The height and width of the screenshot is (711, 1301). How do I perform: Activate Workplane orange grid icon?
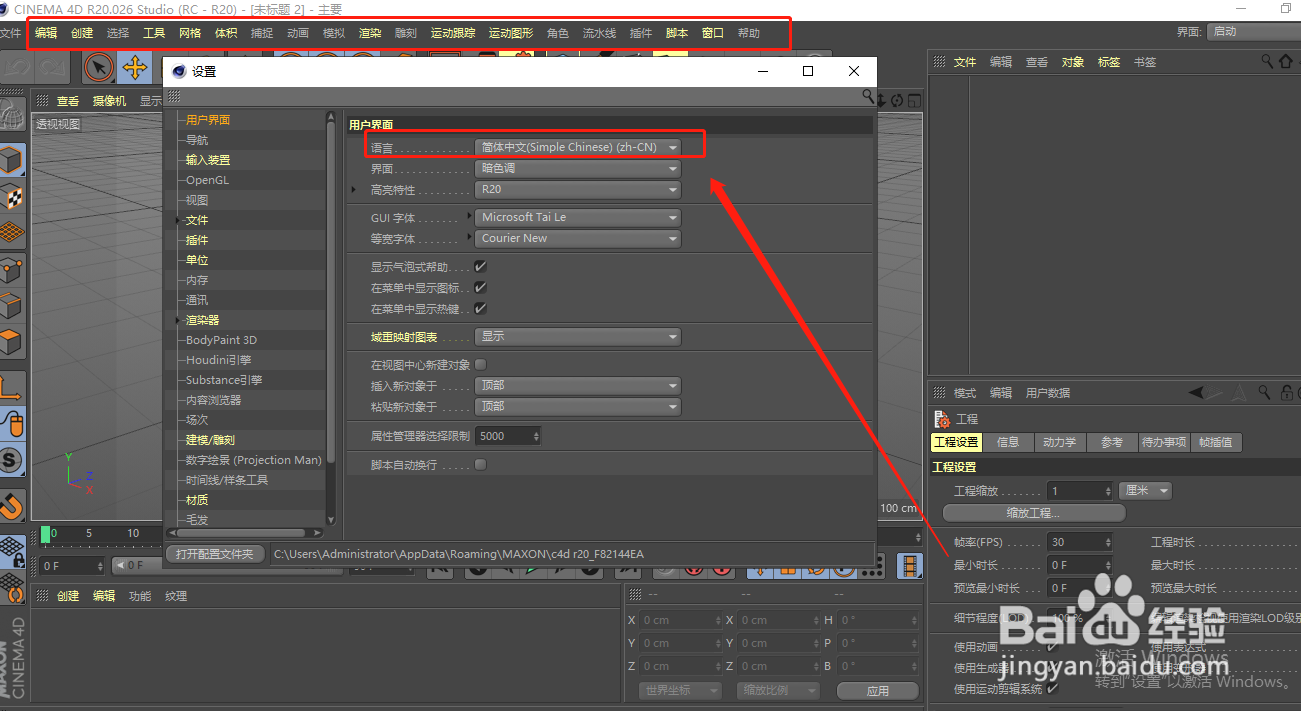coord(11,233)
